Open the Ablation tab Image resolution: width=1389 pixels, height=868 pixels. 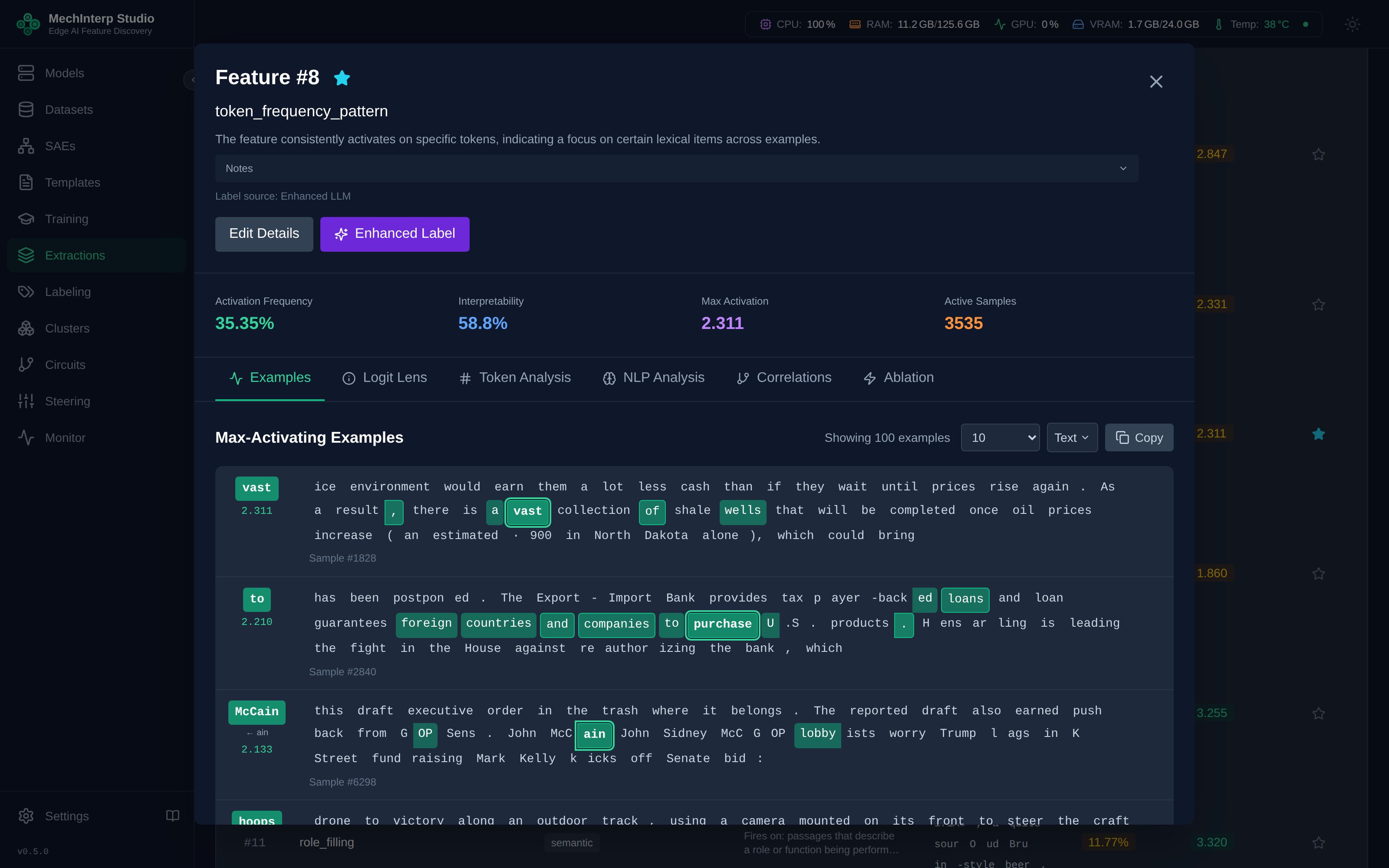[898, 378]
